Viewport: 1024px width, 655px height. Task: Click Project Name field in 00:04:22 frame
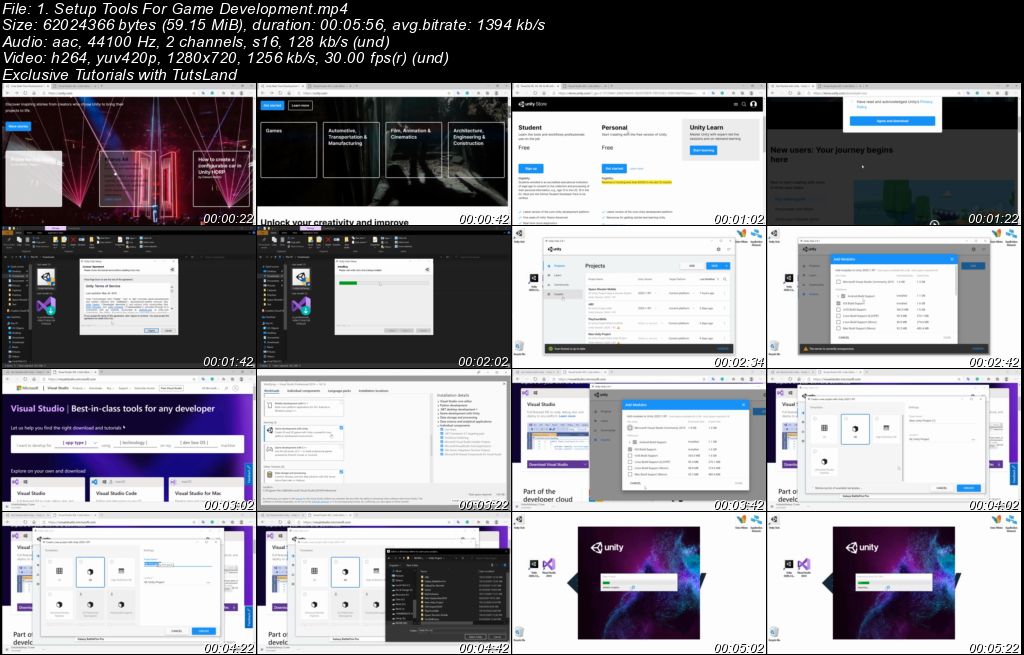coord(178,563)
